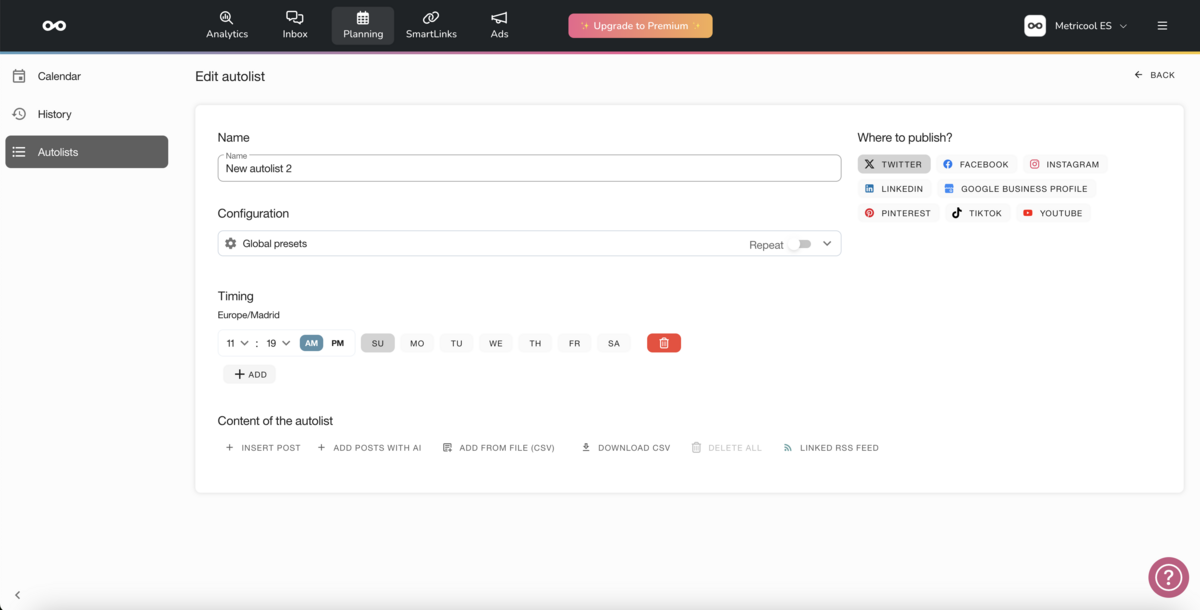Click ADD POSTS WITH AI
The width and height of the screenshot is (1200, 610).
[369, 448]
